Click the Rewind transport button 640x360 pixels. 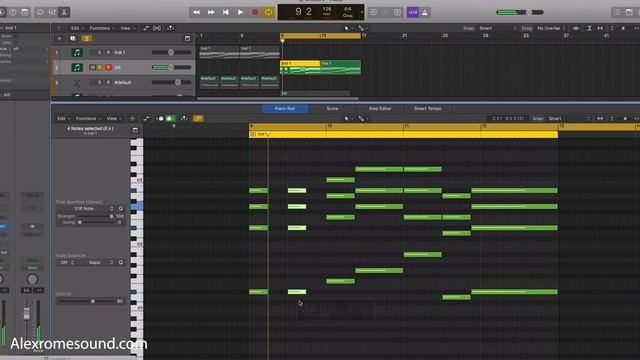[196, 12]
